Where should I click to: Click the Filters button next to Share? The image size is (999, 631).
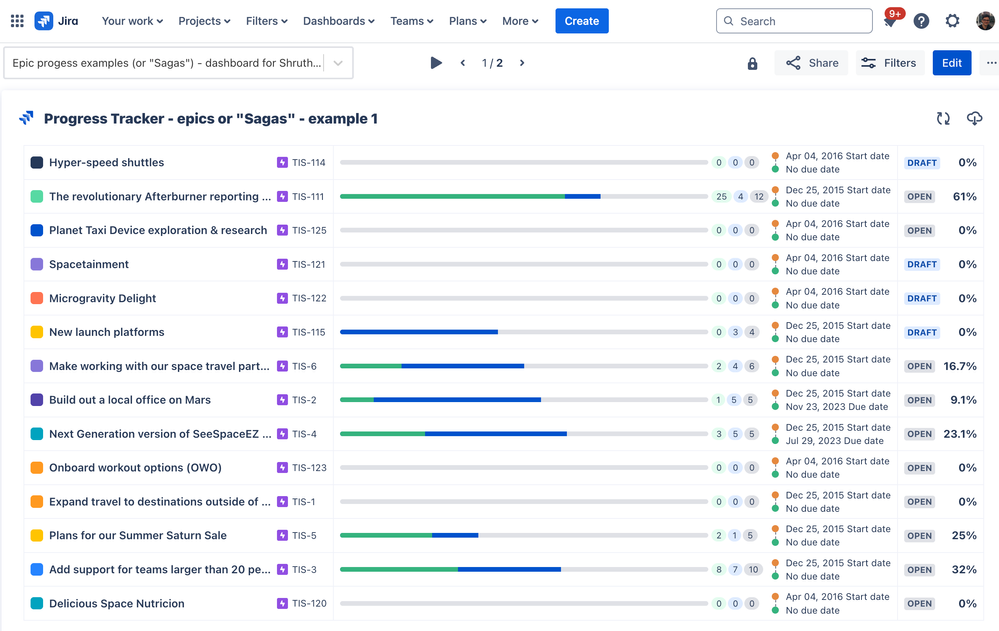tap(889, 63)
